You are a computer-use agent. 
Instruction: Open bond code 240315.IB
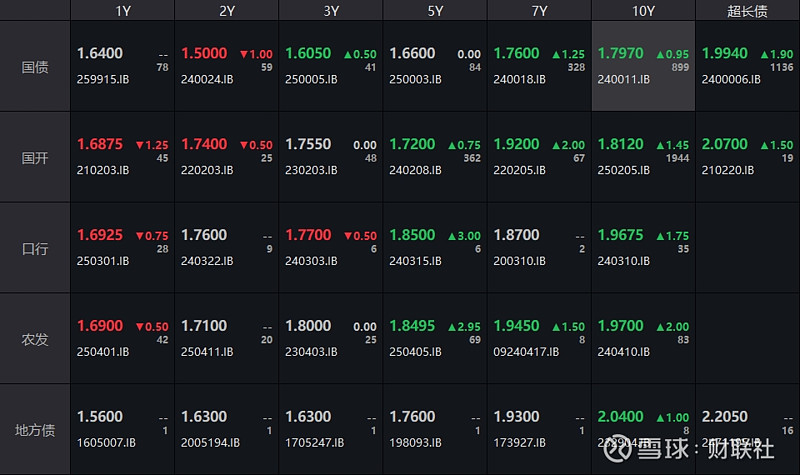(415, 261)
